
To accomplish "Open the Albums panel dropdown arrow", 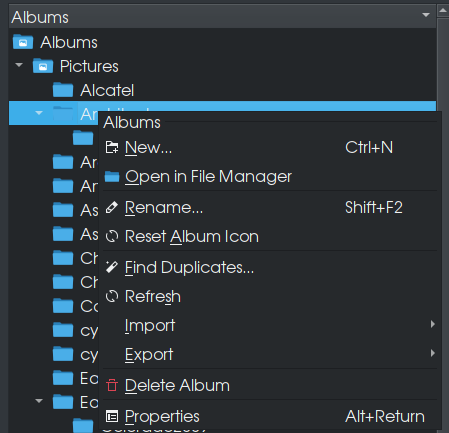I will pos(426,15).
